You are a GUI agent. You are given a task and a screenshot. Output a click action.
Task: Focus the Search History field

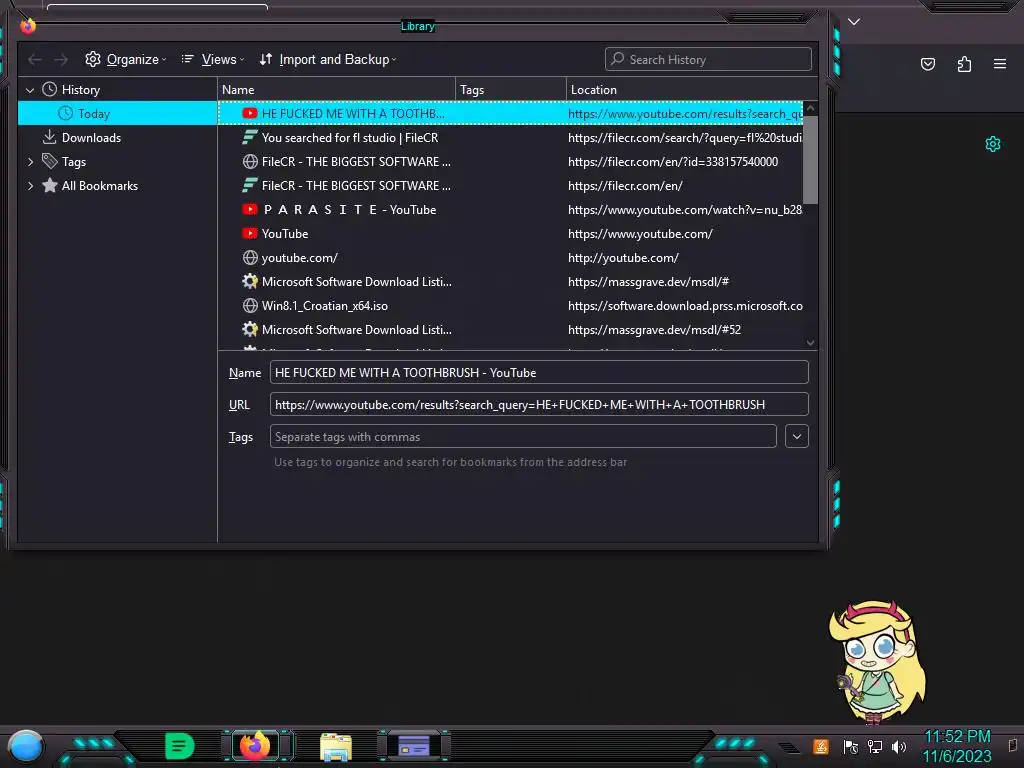coord(708,59)
